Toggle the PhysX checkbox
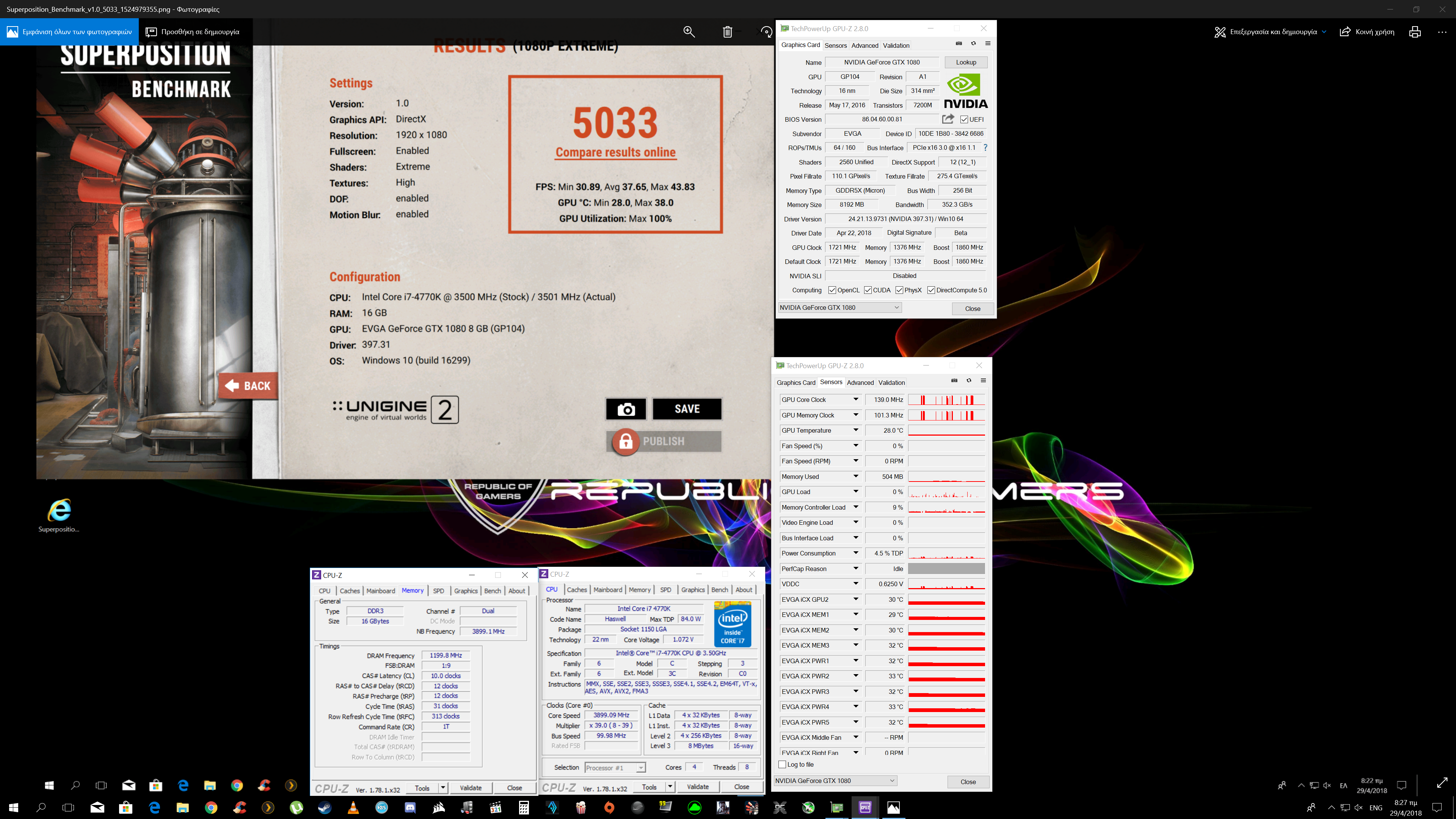 click(x=899, y=290)
